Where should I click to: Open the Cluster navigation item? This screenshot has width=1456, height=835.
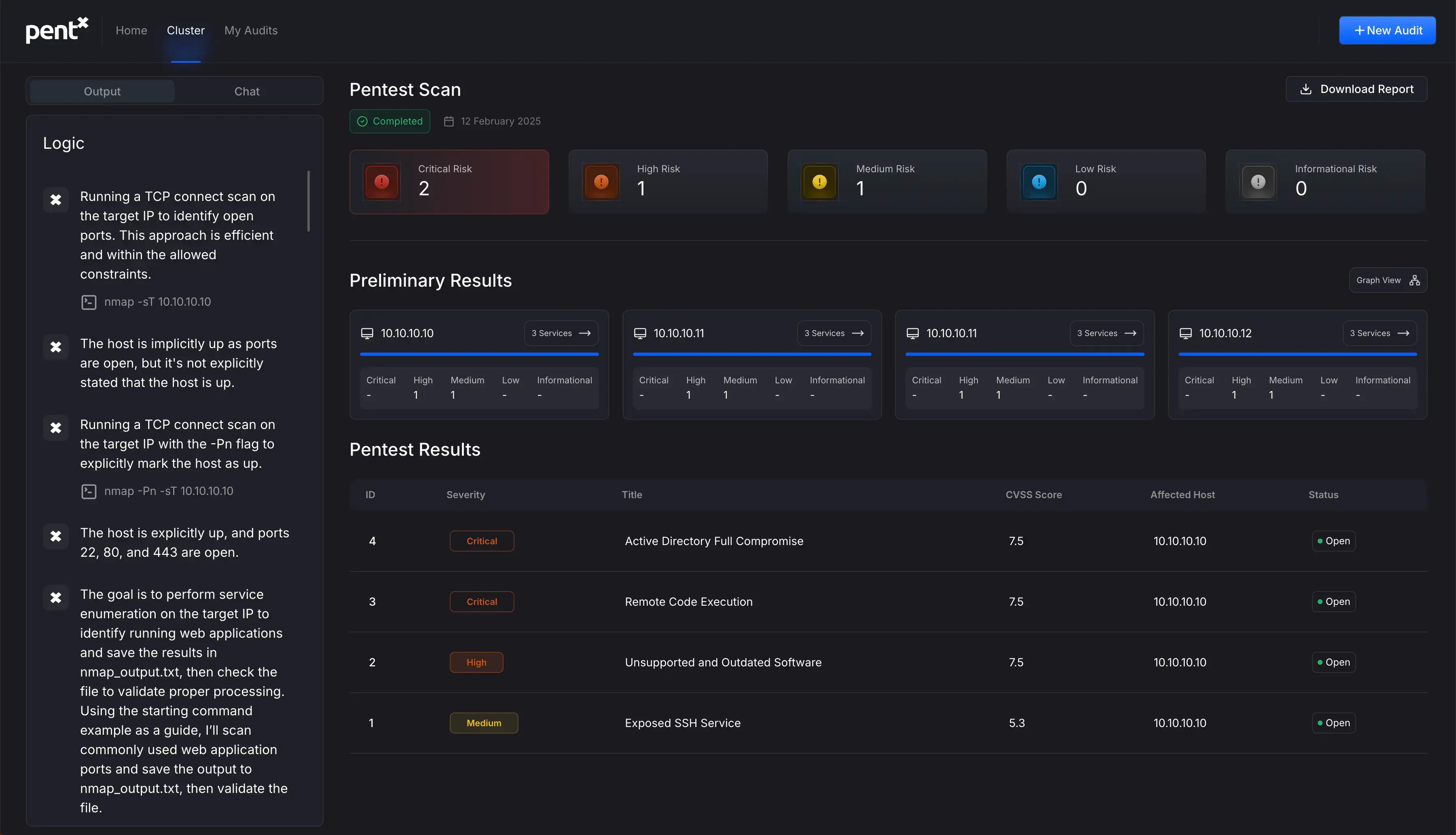(186, 30)
